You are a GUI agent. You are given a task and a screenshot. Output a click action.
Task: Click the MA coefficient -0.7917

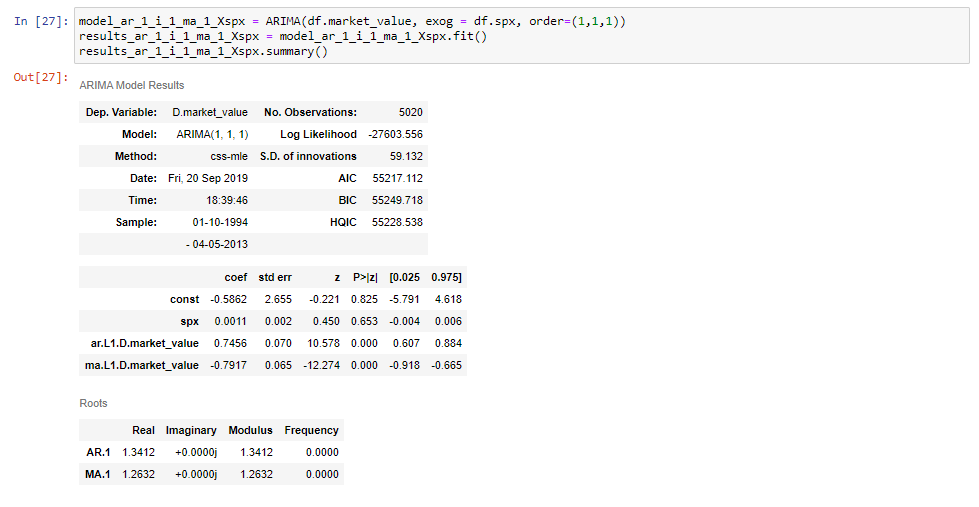coord(229,365)
